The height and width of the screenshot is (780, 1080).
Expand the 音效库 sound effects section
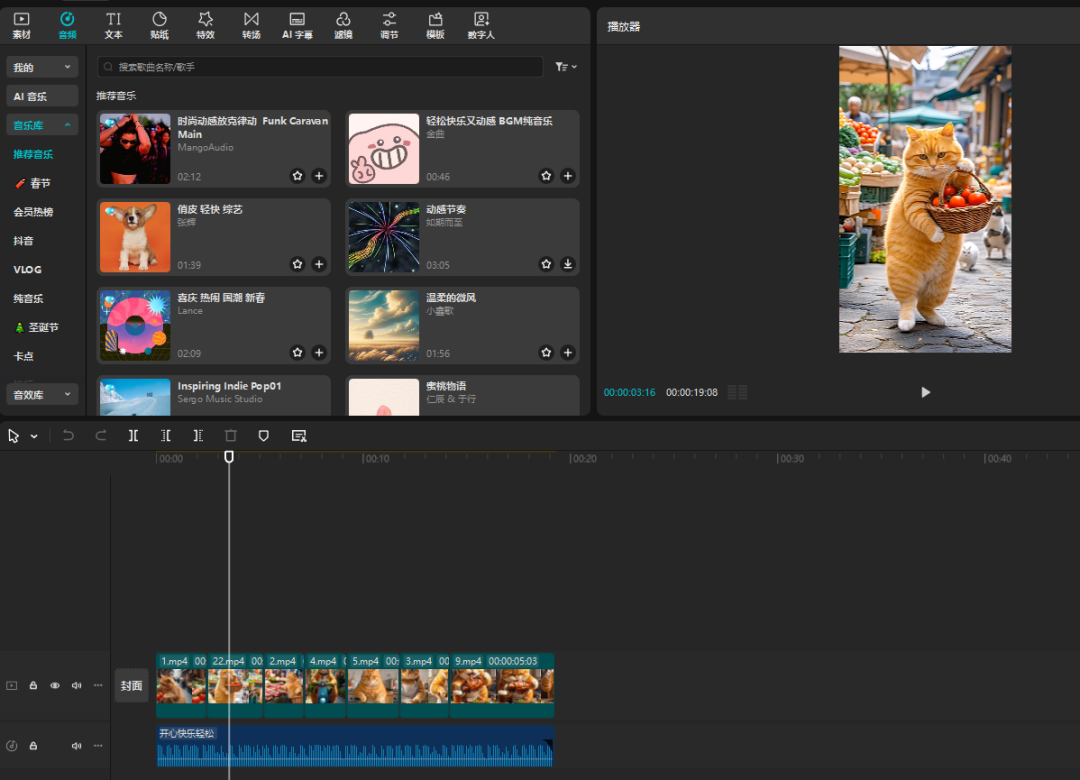[42, 394]
